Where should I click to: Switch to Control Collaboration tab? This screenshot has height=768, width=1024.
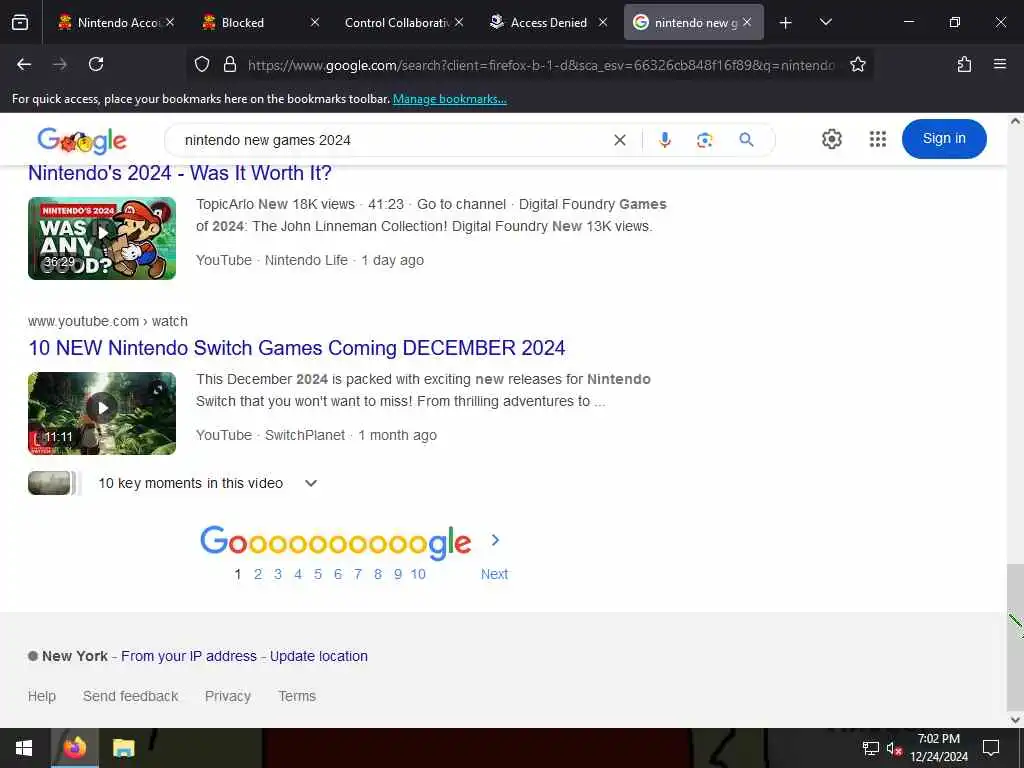pyautogui.click(x=402, y=23)
